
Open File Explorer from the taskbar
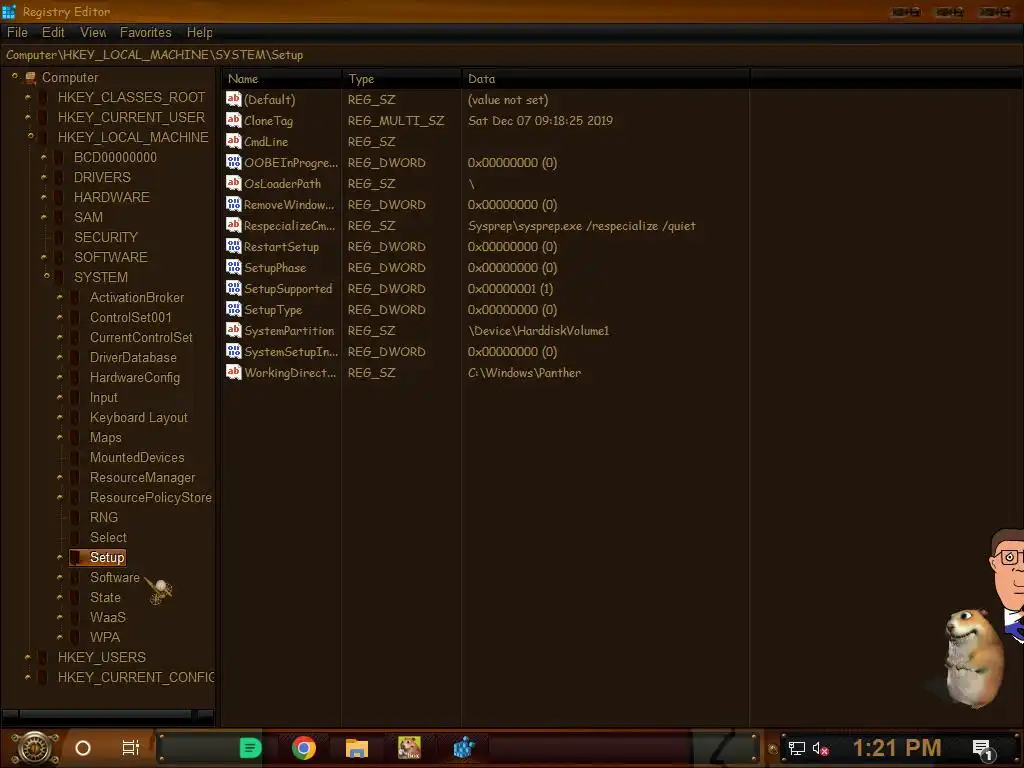[357, 748]
